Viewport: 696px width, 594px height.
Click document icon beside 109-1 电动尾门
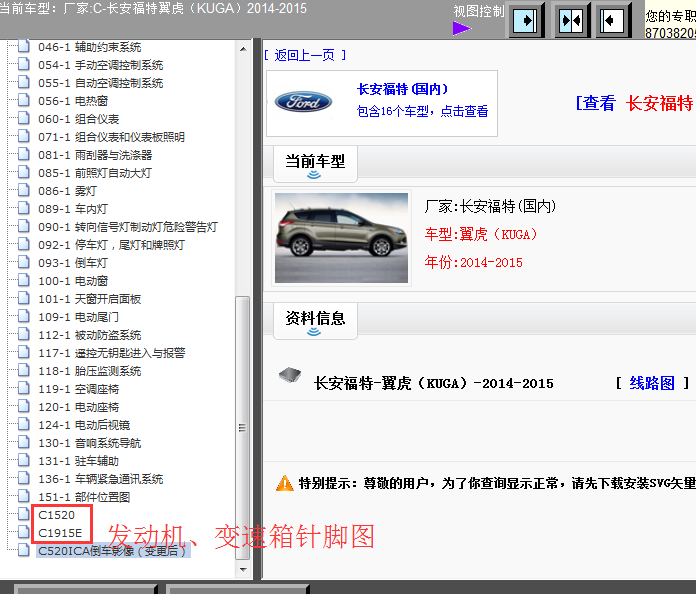coord(24,316)
